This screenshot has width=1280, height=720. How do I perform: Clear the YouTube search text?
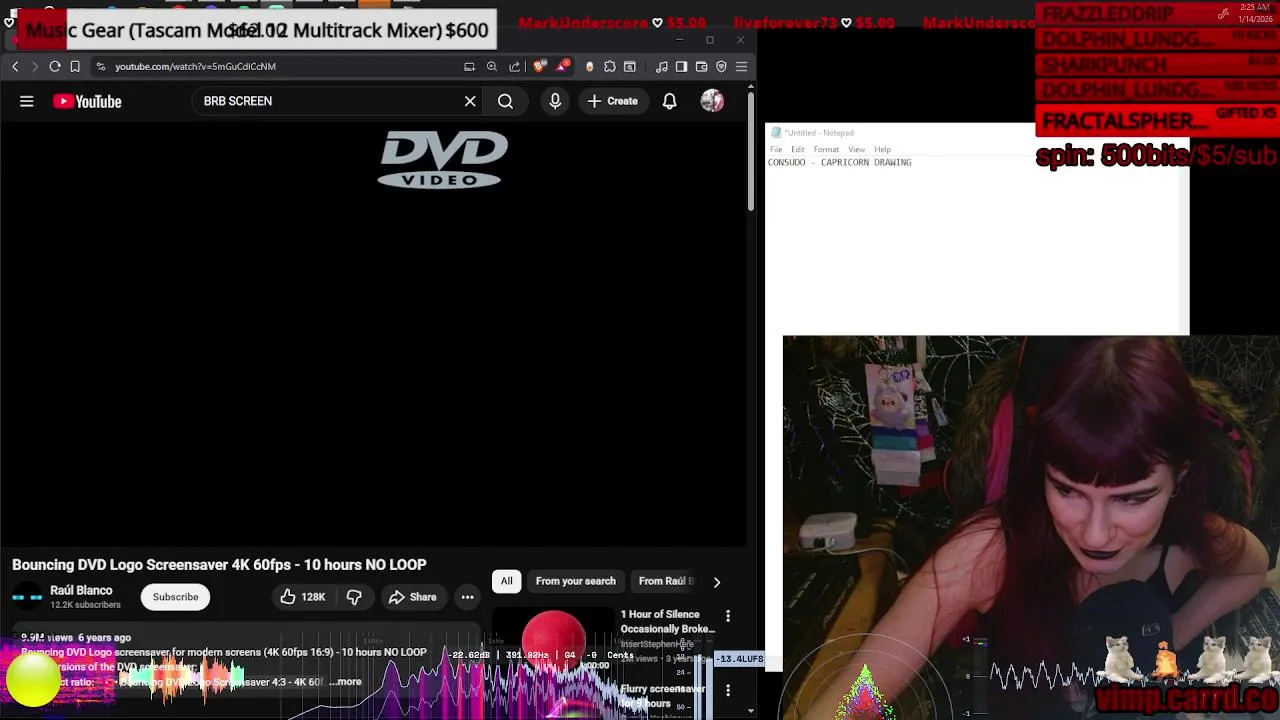click(x=470, y=101)
